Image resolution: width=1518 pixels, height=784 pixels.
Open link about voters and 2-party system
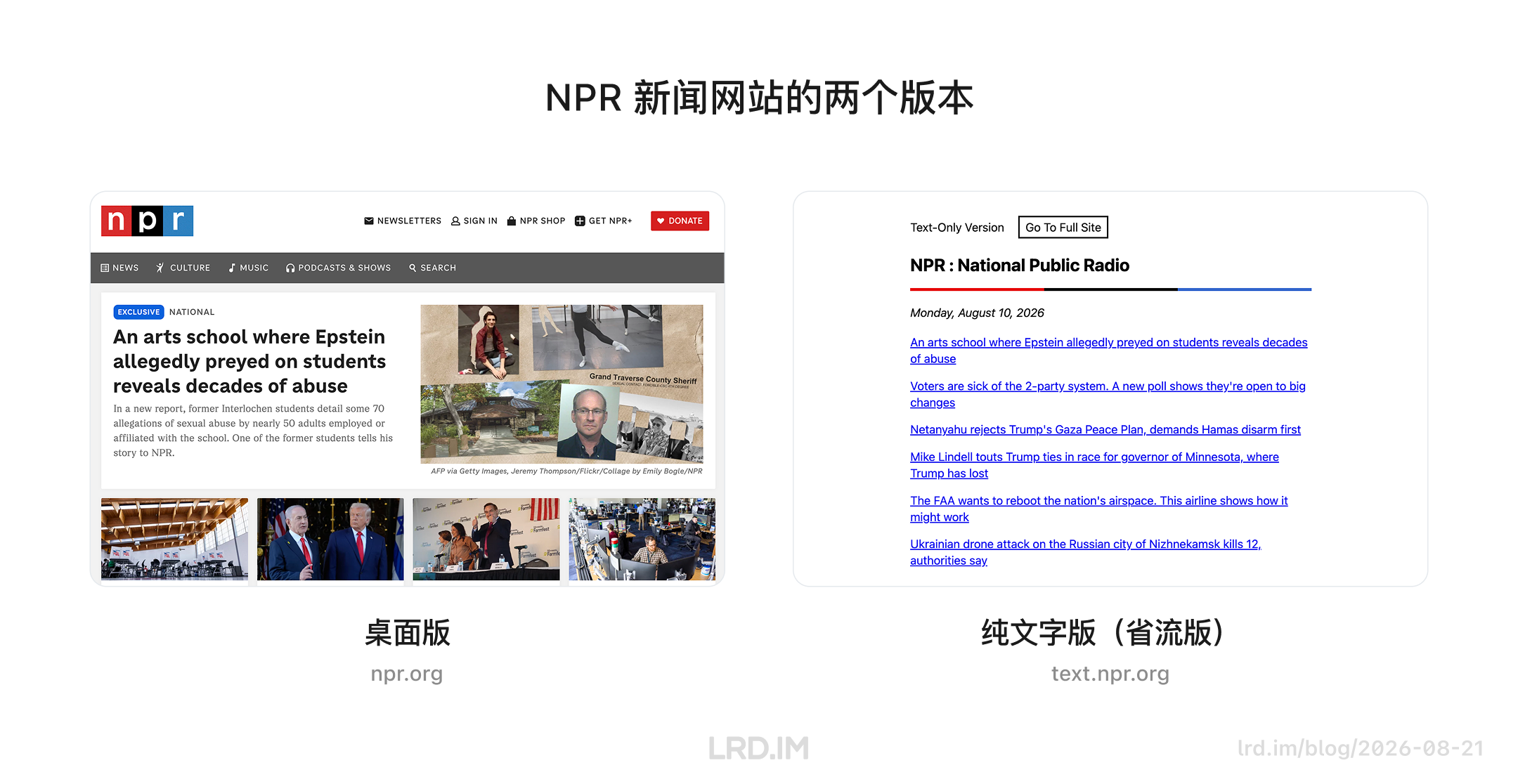coord(1108,394)
